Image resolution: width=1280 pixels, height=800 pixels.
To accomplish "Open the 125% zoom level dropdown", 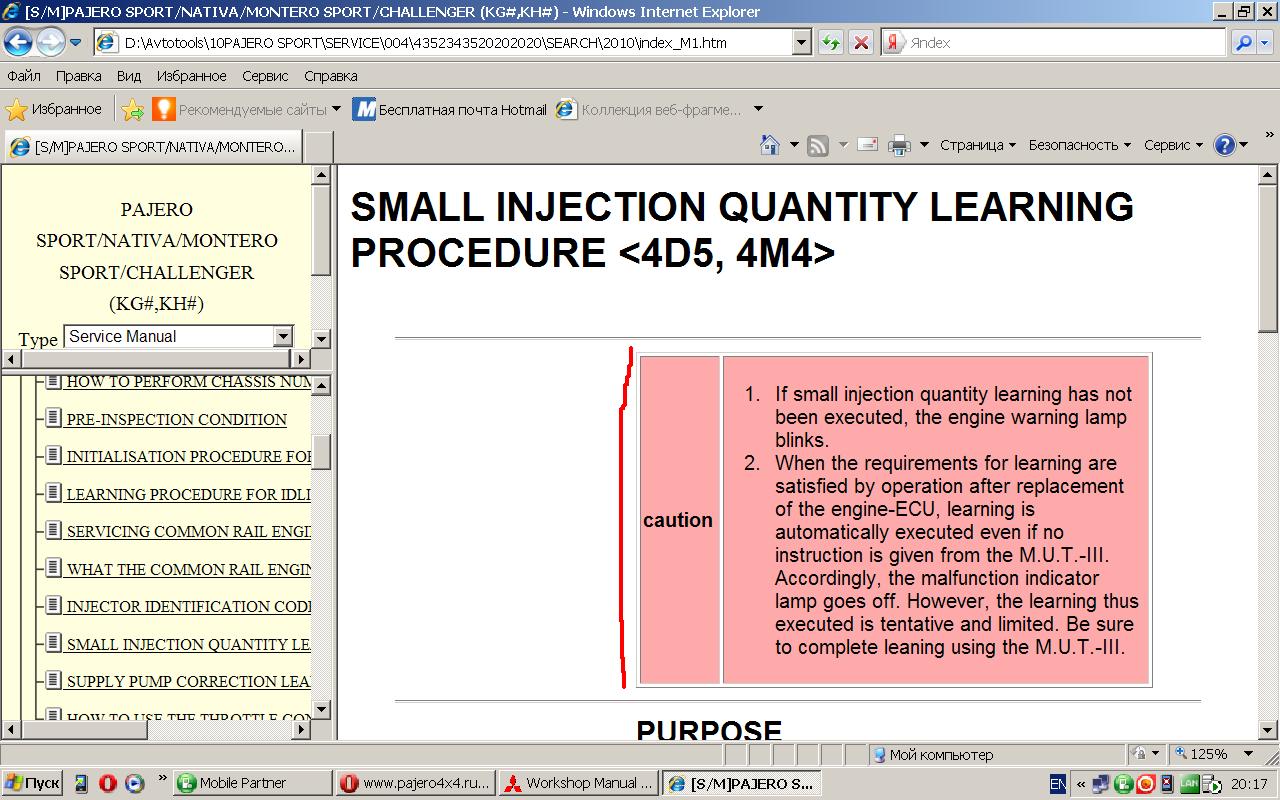I will click(1248, 754).
